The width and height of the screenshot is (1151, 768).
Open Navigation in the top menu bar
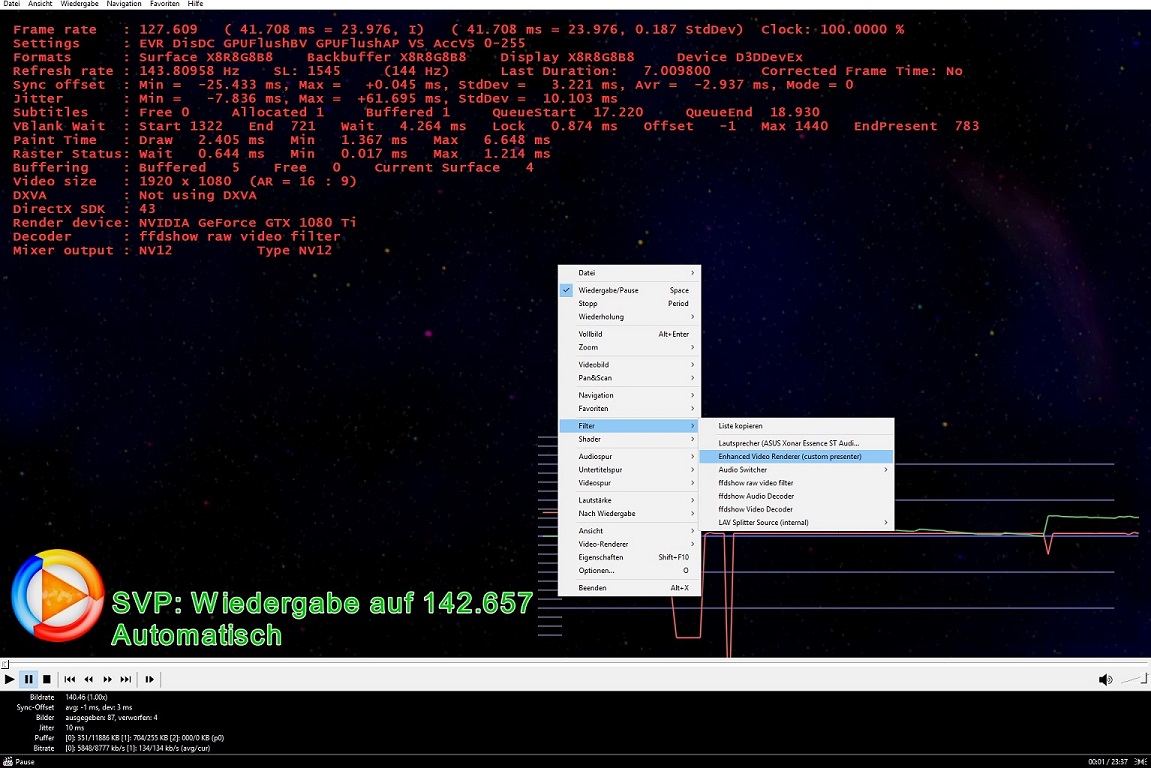click(124, 4)
